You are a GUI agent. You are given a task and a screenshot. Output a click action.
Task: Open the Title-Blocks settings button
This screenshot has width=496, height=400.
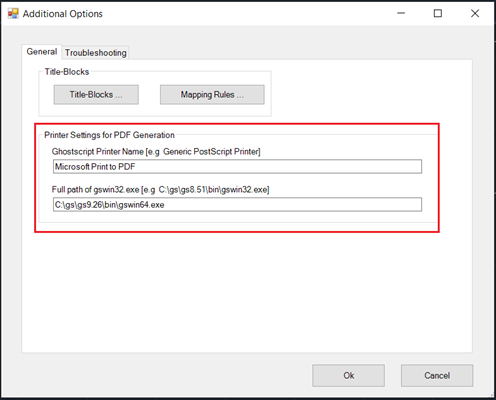[96, 95]
